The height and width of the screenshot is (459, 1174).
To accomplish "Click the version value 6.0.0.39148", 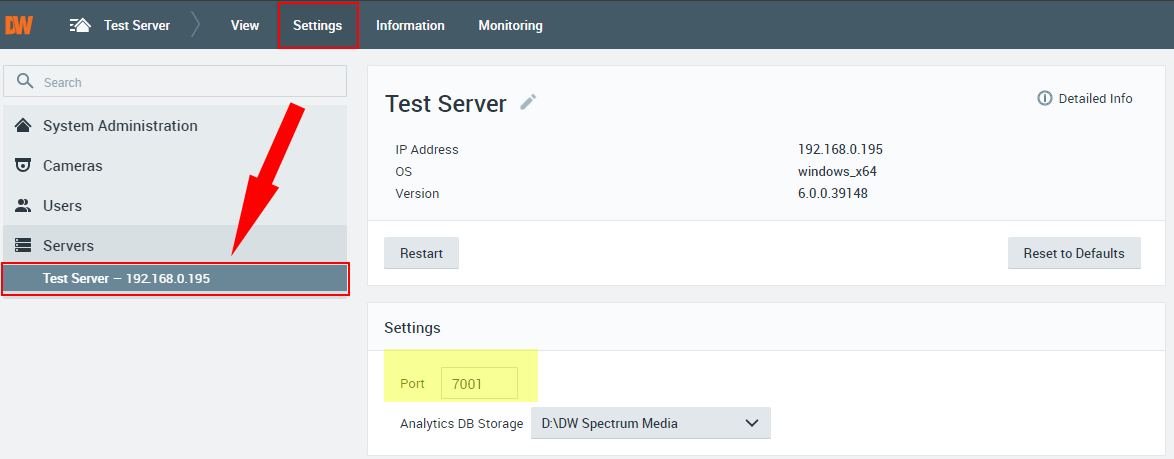I will 835,193.
